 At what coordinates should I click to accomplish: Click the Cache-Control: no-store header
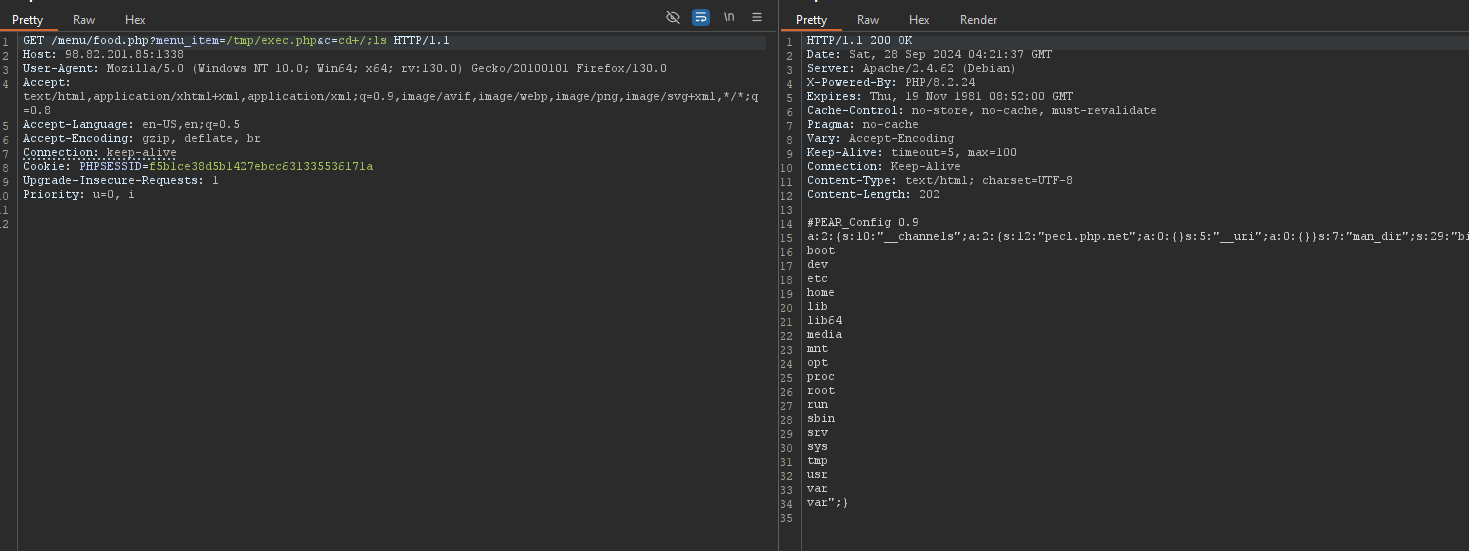pyautogui.click(x=981, y=111)
